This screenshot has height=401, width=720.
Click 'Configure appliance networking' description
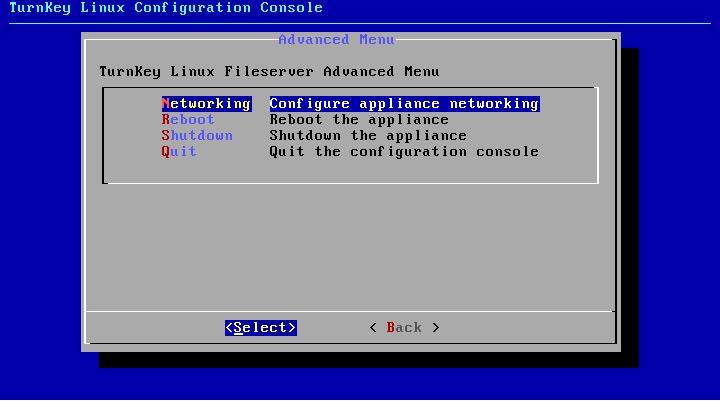click(404, 104)
